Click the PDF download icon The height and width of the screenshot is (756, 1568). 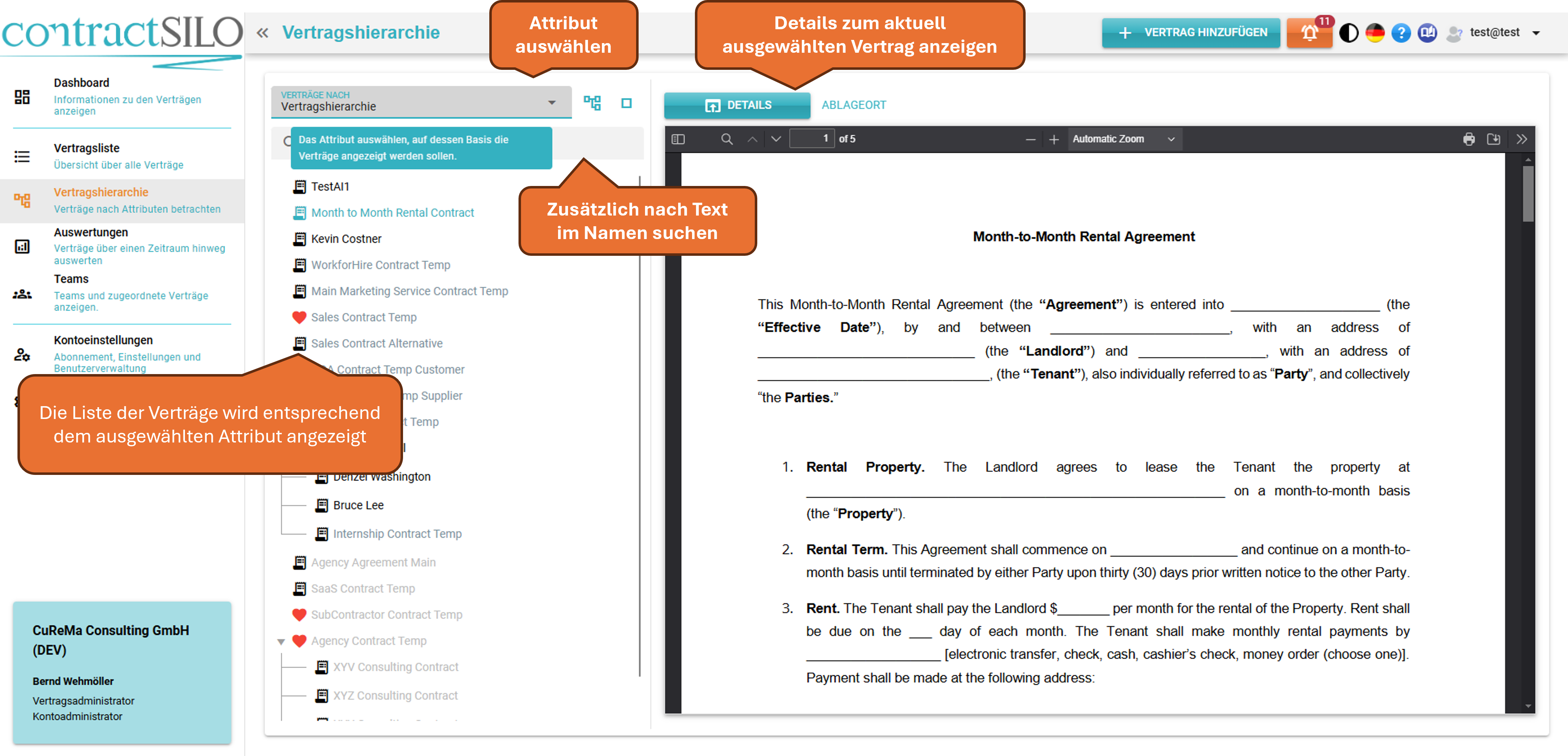click(1493, 139)
